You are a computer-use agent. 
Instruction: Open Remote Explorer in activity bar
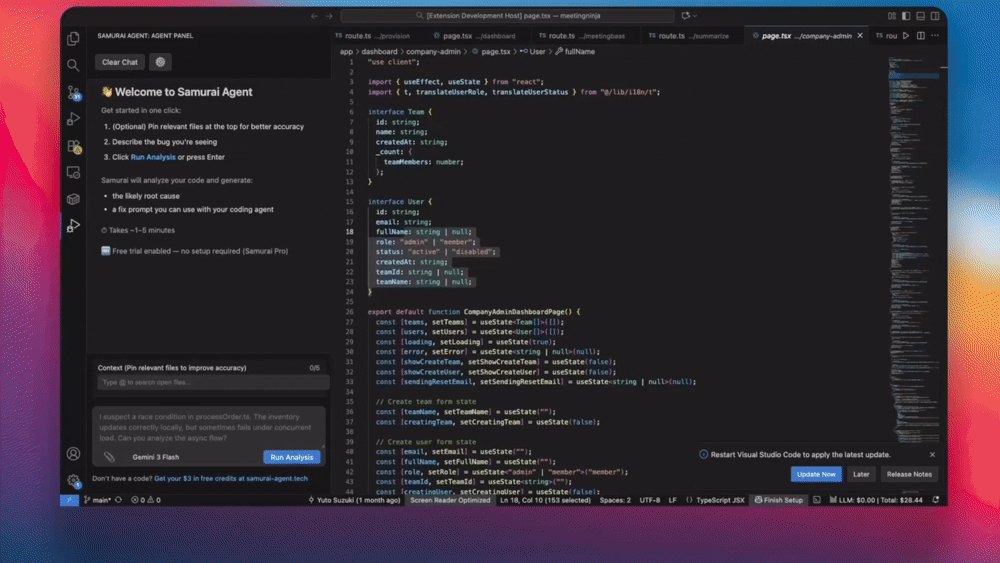(x=73, y=172)
